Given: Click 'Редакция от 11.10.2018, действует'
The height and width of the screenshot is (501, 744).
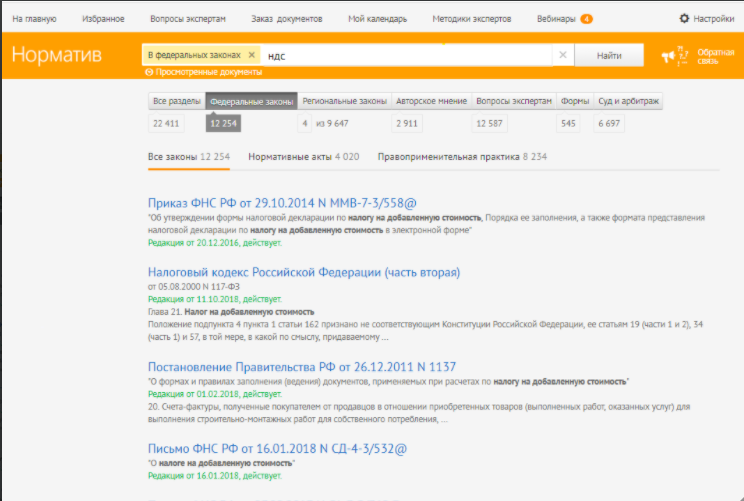Looking at the screenshot, I should coord(215,299).
